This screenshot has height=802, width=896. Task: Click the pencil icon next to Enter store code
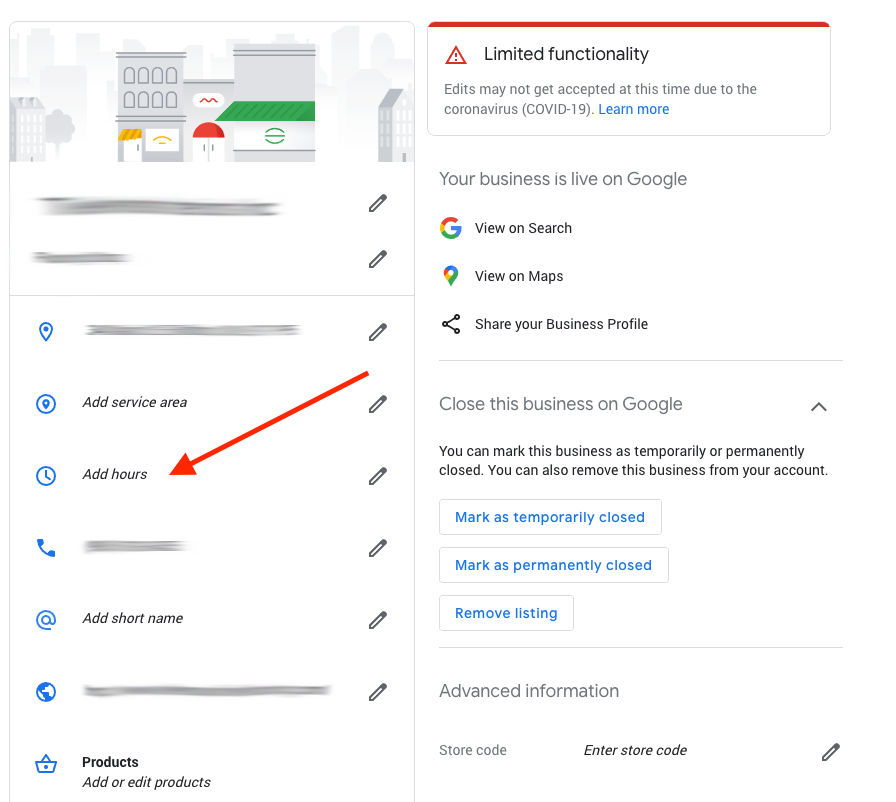(x=830, y=752)
